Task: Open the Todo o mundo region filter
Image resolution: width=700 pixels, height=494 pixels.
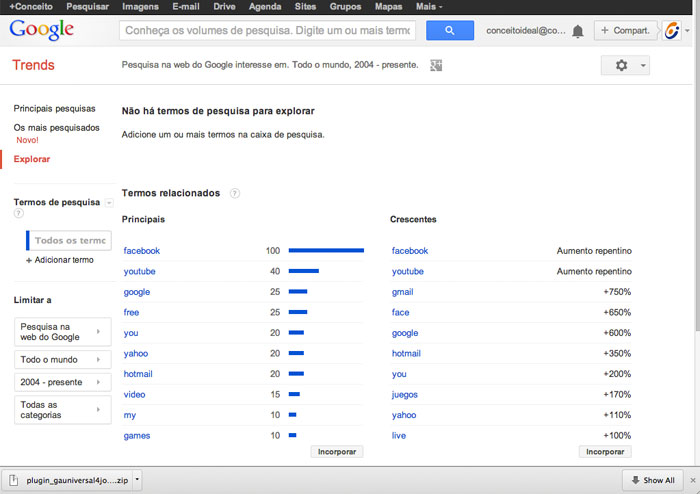Action: point(62,360)
